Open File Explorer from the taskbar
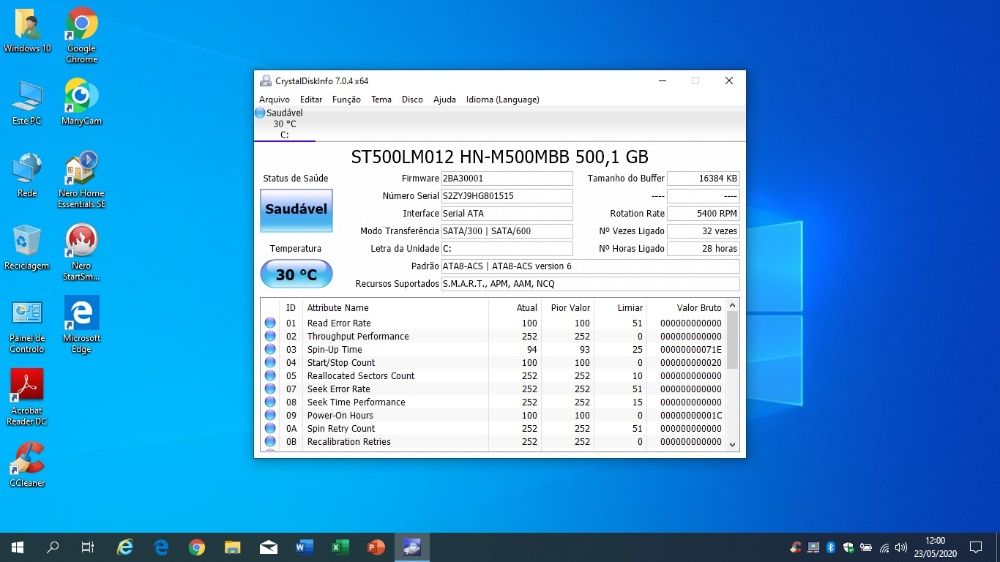1000x562 pixels. (x=232, y=547)
